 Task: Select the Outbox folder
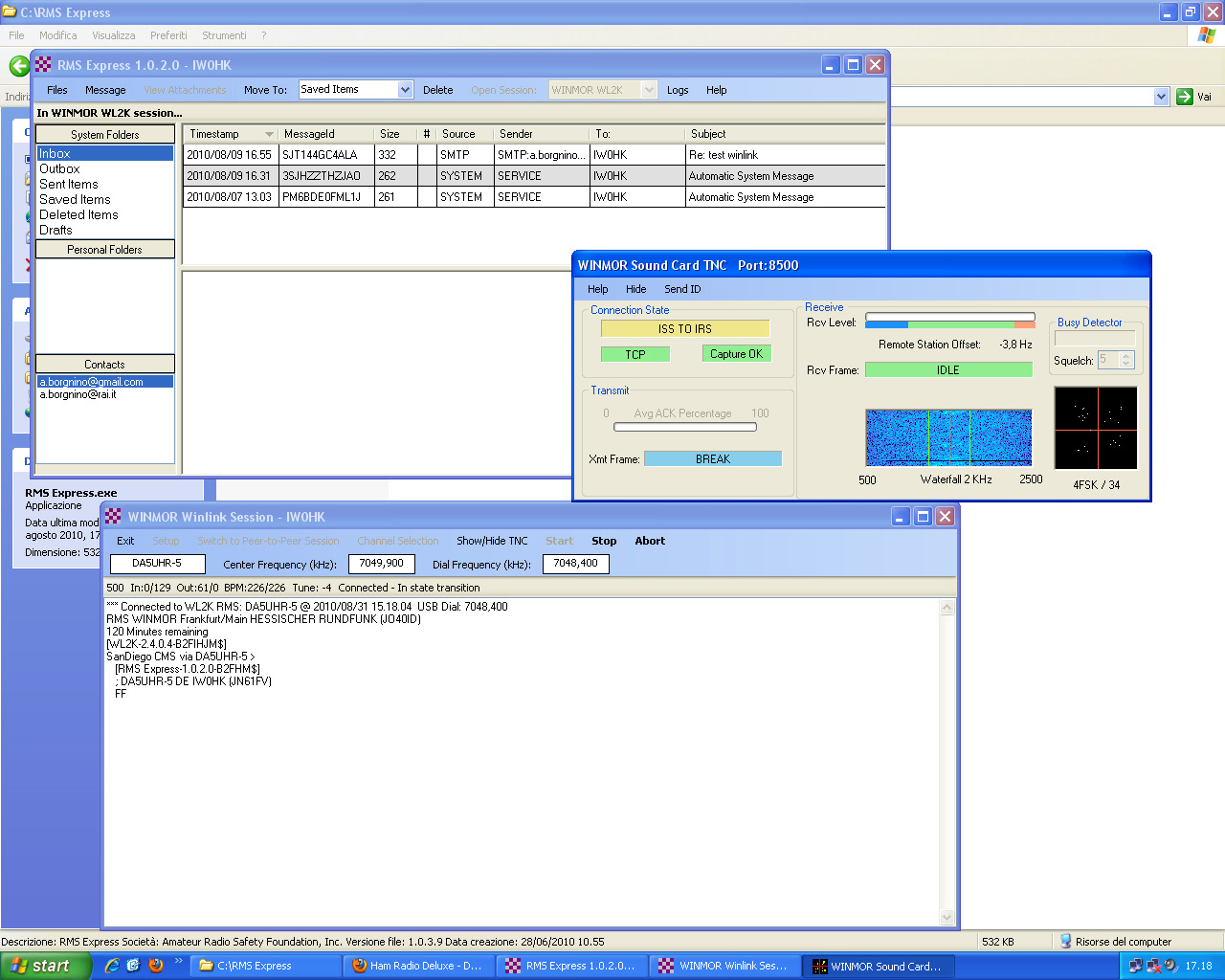tap(59, 168)
